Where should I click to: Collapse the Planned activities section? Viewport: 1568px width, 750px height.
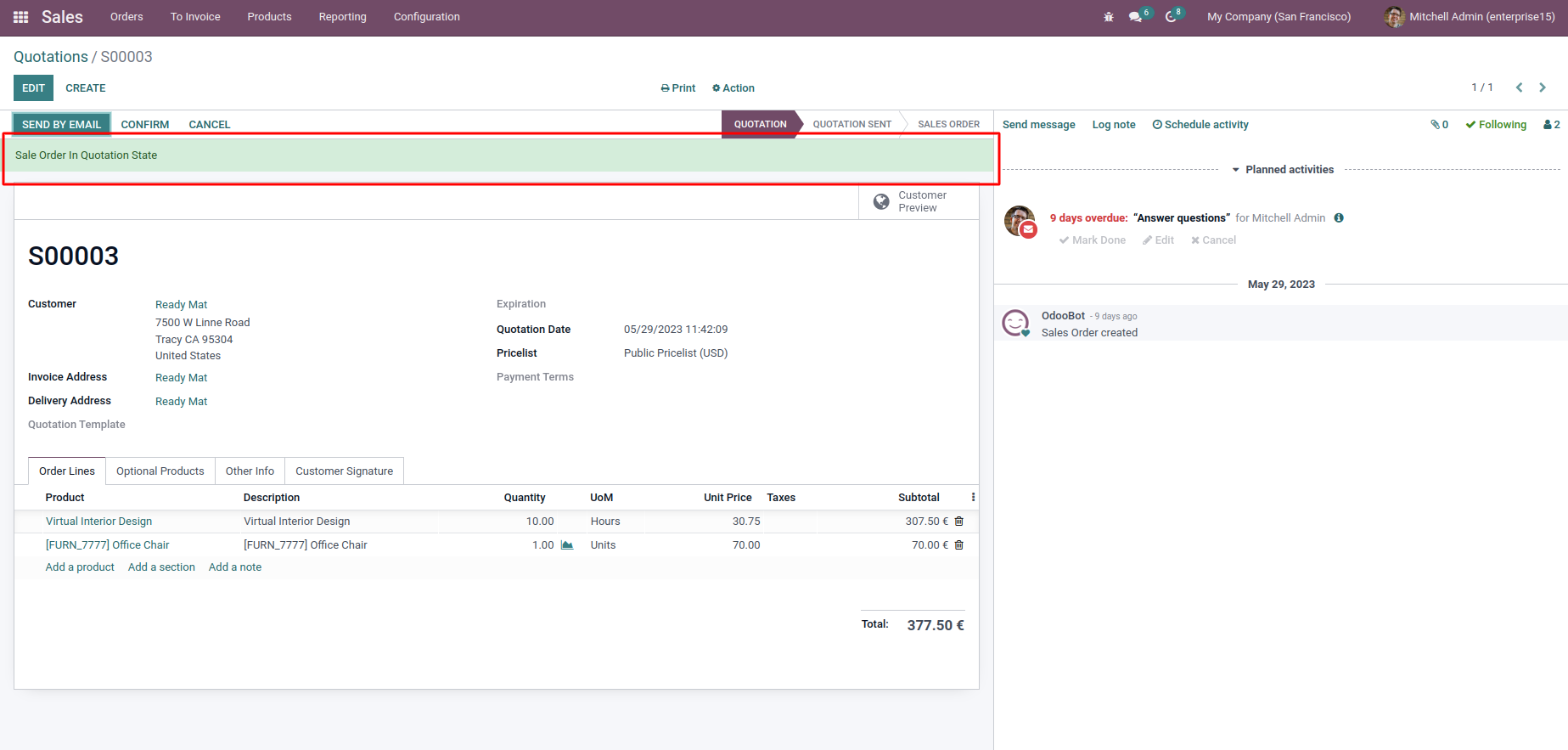click(x=1282, y=170)
